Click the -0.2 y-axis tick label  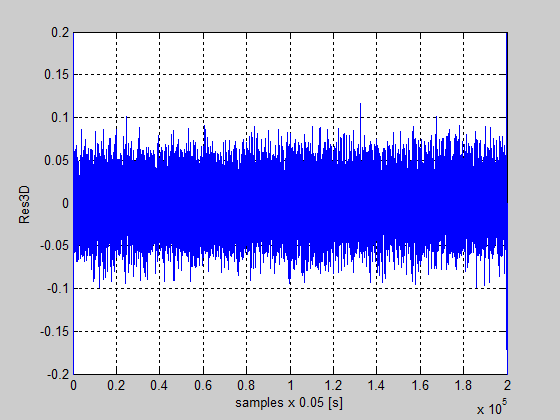(x=58, y=374)
